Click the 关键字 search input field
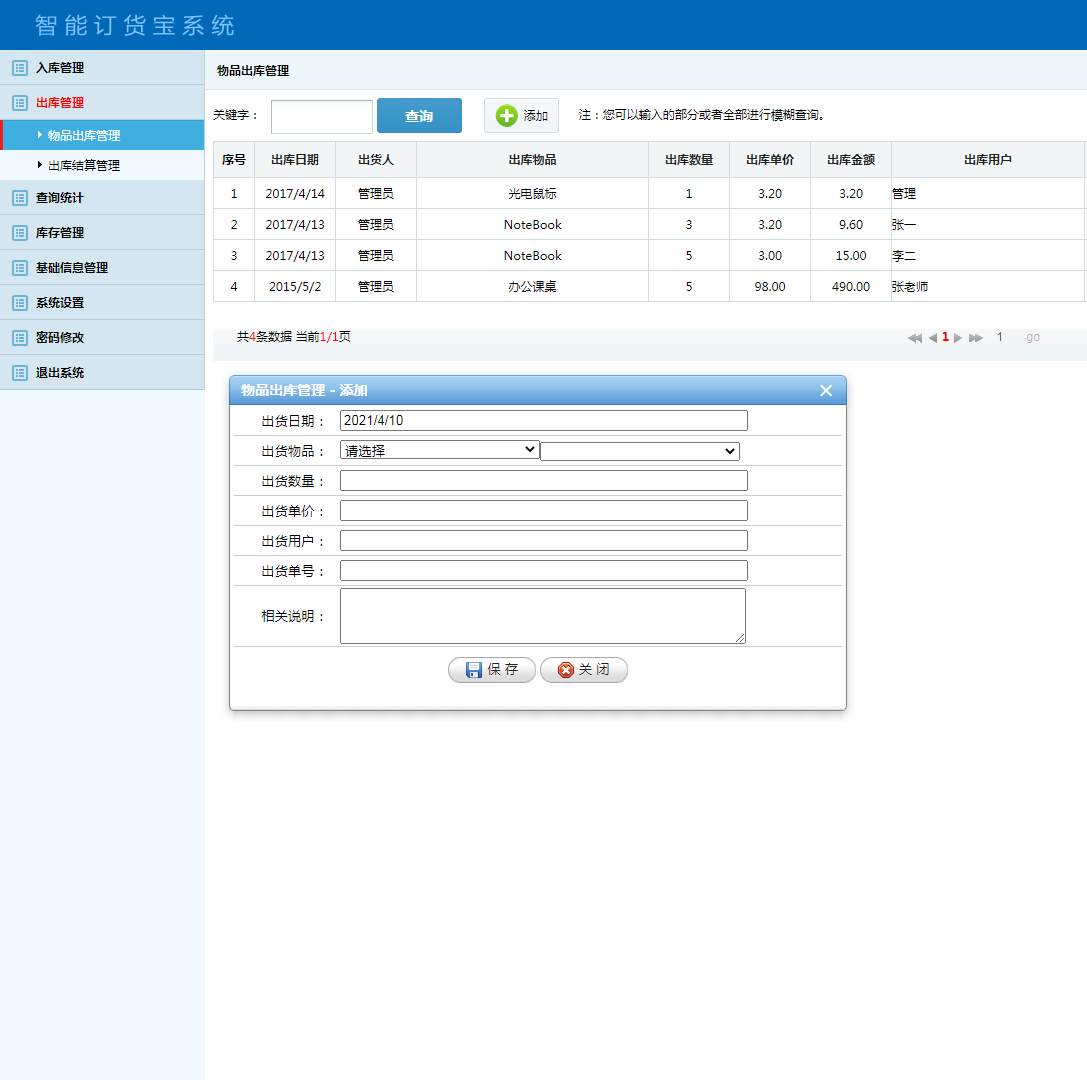 pyautogui.click(x=321, y=116)
